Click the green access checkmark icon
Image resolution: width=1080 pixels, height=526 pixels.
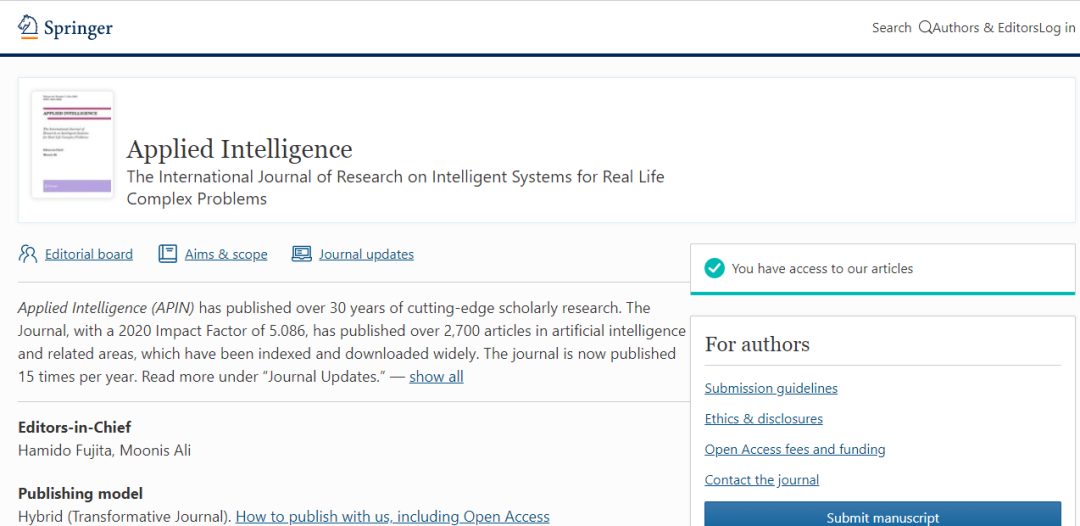[x=714, y=268]
